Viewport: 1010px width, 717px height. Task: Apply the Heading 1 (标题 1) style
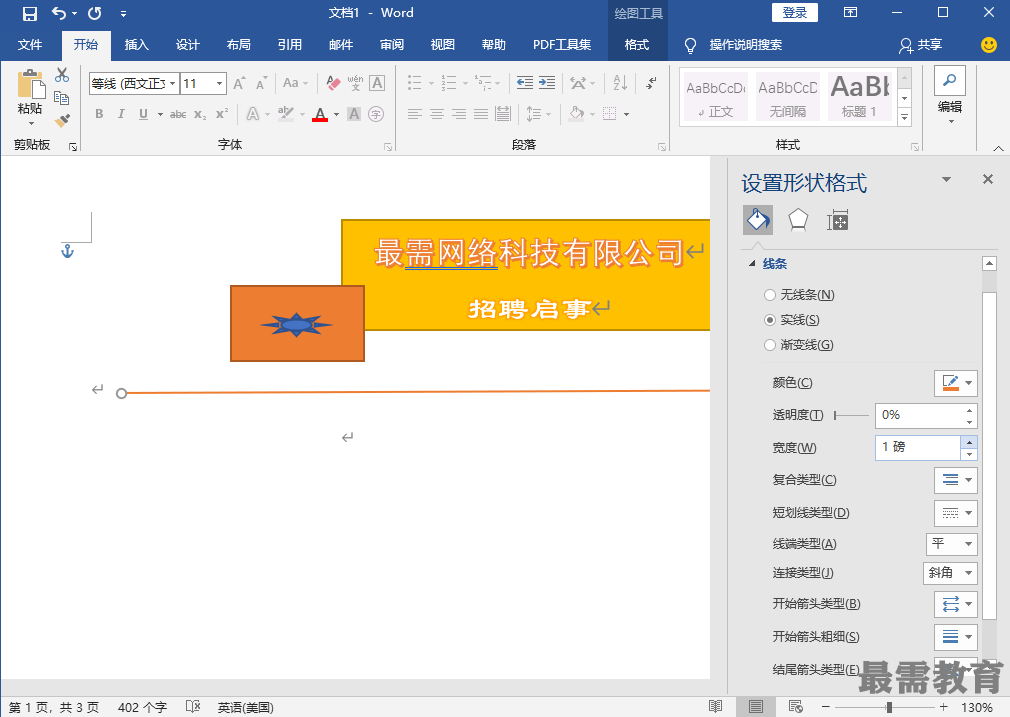click(860, 96)
